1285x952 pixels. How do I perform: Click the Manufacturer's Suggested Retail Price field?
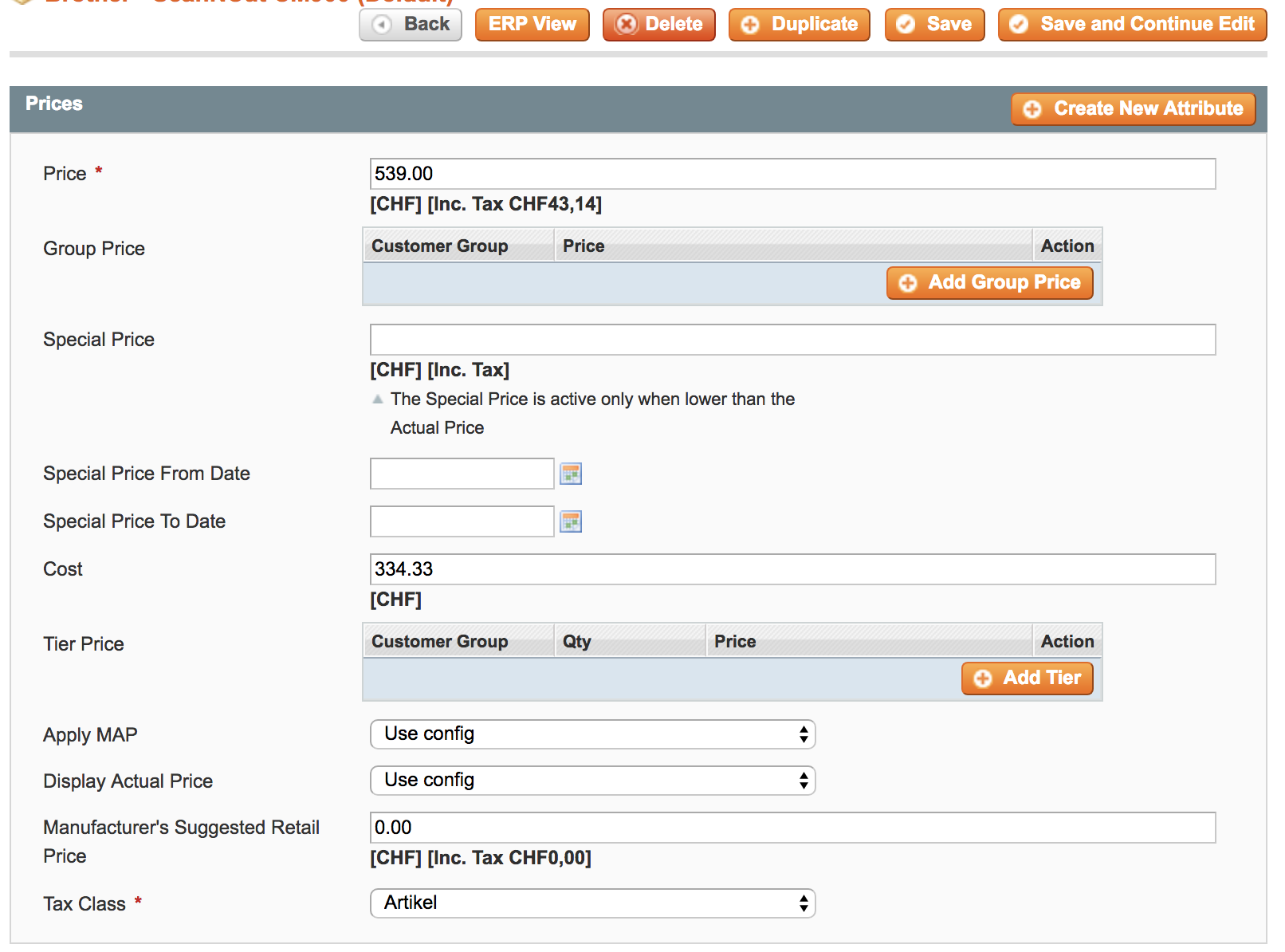click(x=793, y=829)
